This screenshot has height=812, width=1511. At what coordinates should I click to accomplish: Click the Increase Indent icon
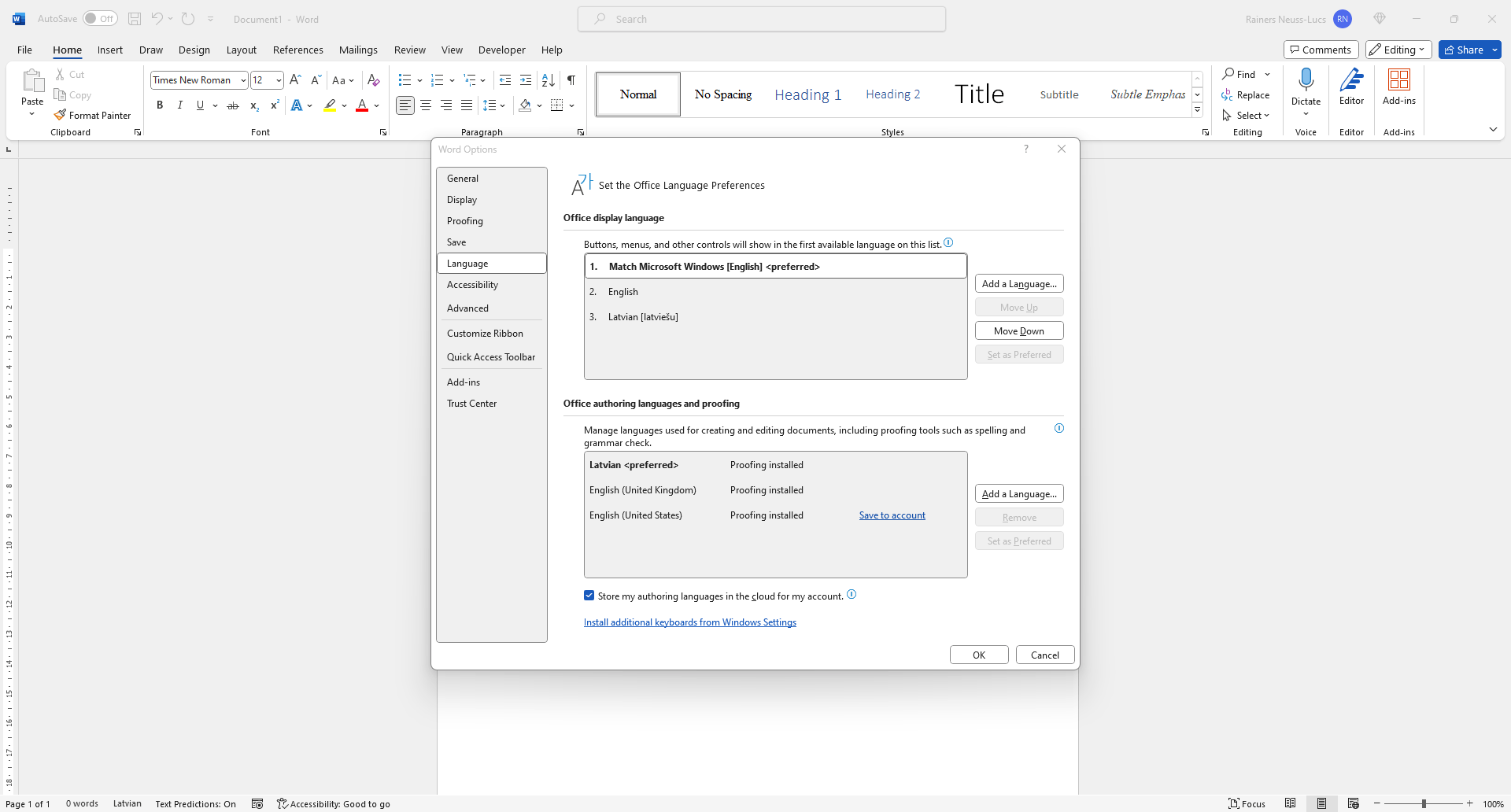coord(526,79)
